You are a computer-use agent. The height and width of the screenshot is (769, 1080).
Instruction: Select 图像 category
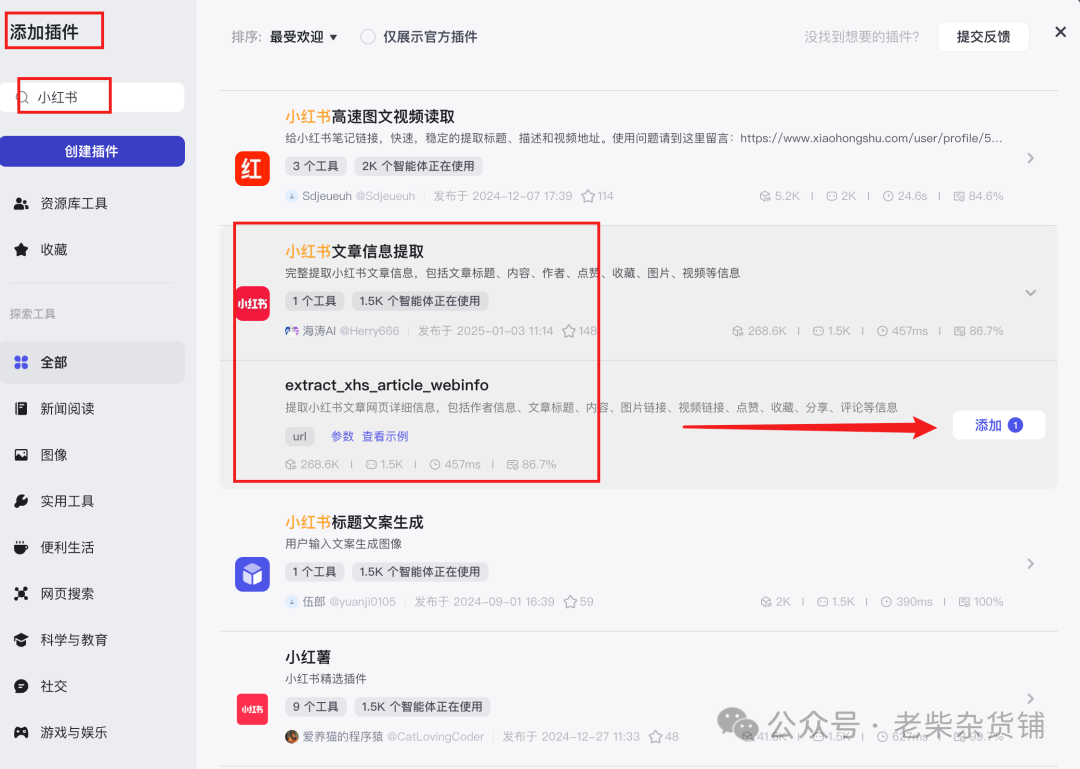[x=92, y=455]
